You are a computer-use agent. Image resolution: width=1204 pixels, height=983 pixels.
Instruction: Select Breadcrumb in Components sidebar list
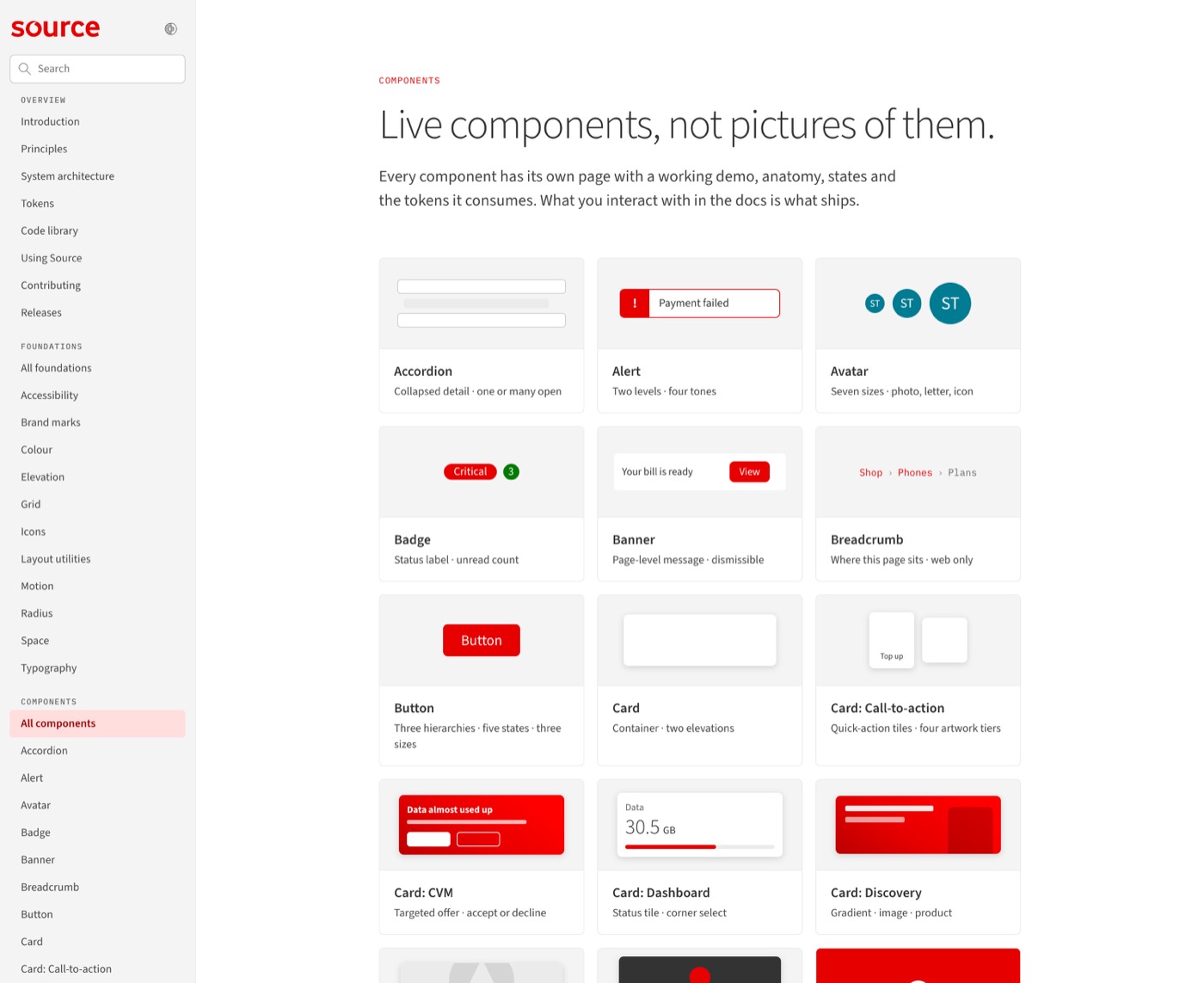coord(50,888)
